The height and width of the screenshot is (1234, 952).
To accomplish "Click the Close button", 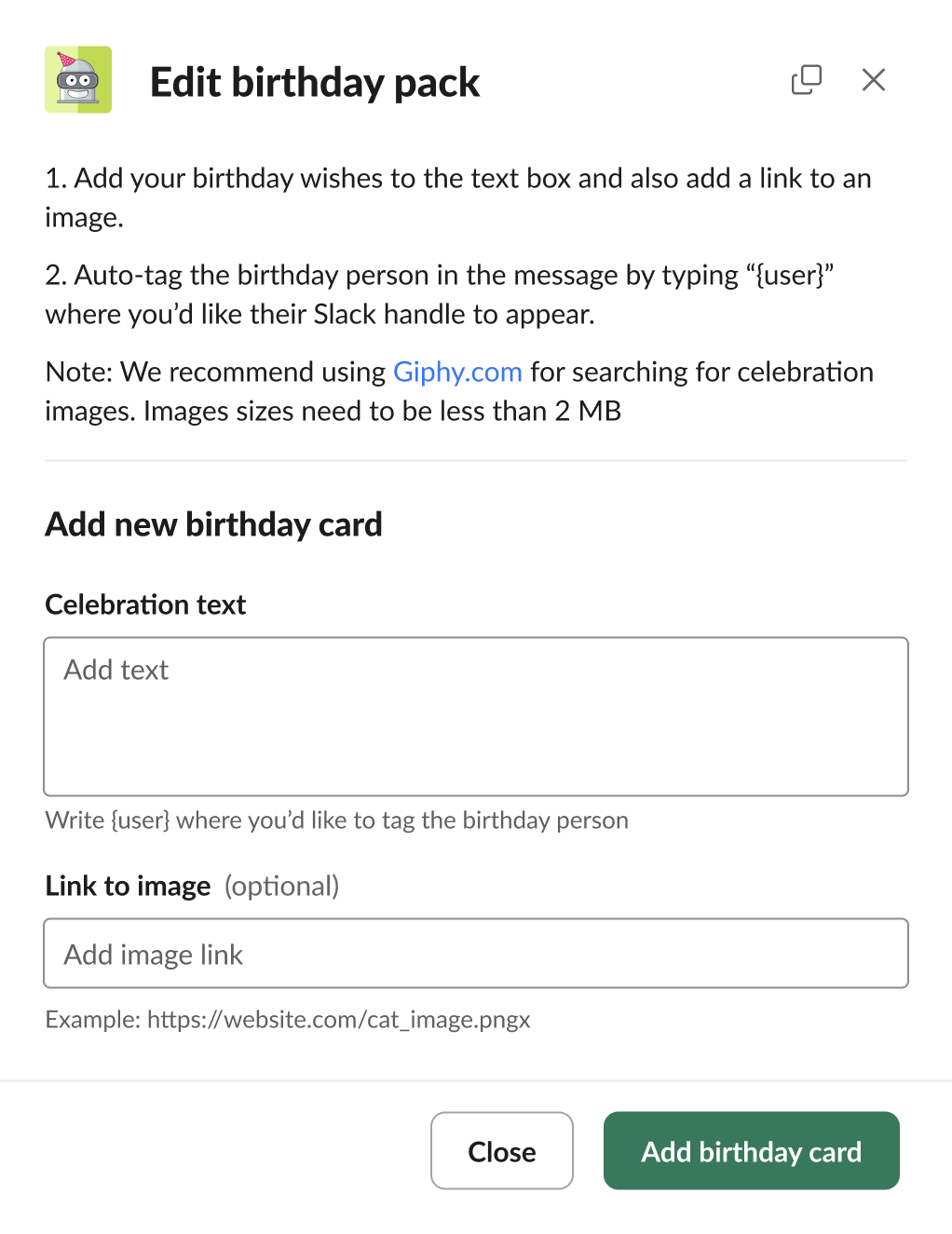I will (x=501, y=1151).
